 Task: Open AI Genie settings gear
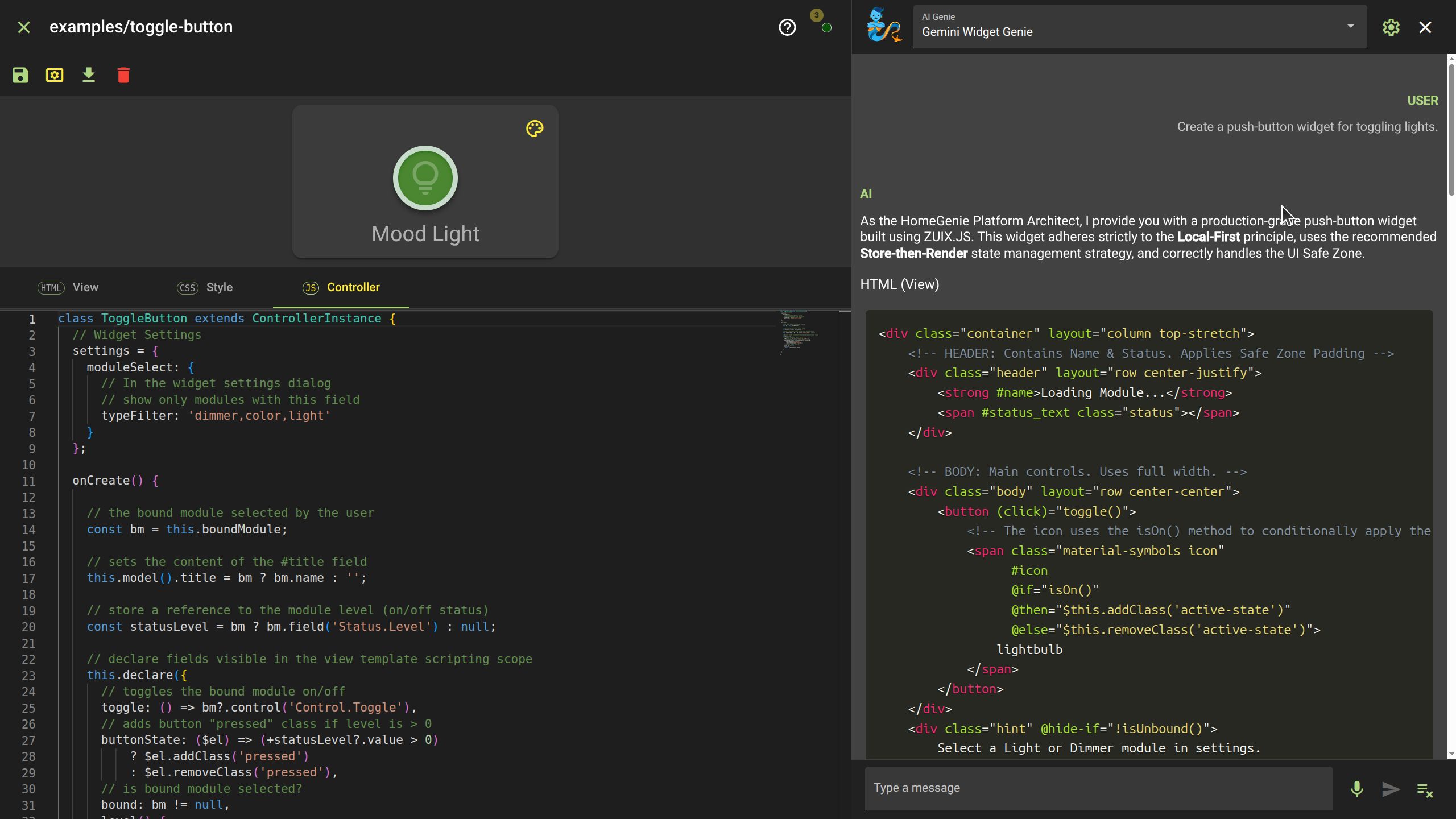(x=1391, y=27)
